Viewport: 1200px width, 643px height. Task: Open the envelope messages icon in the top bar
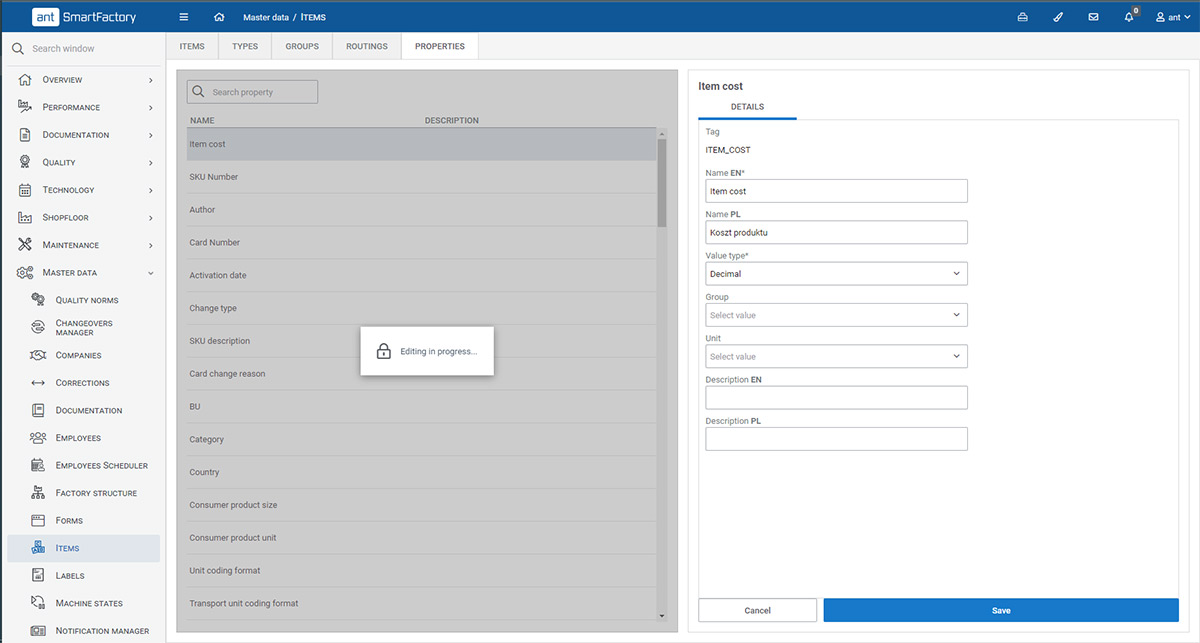[x=1093, y=17]
